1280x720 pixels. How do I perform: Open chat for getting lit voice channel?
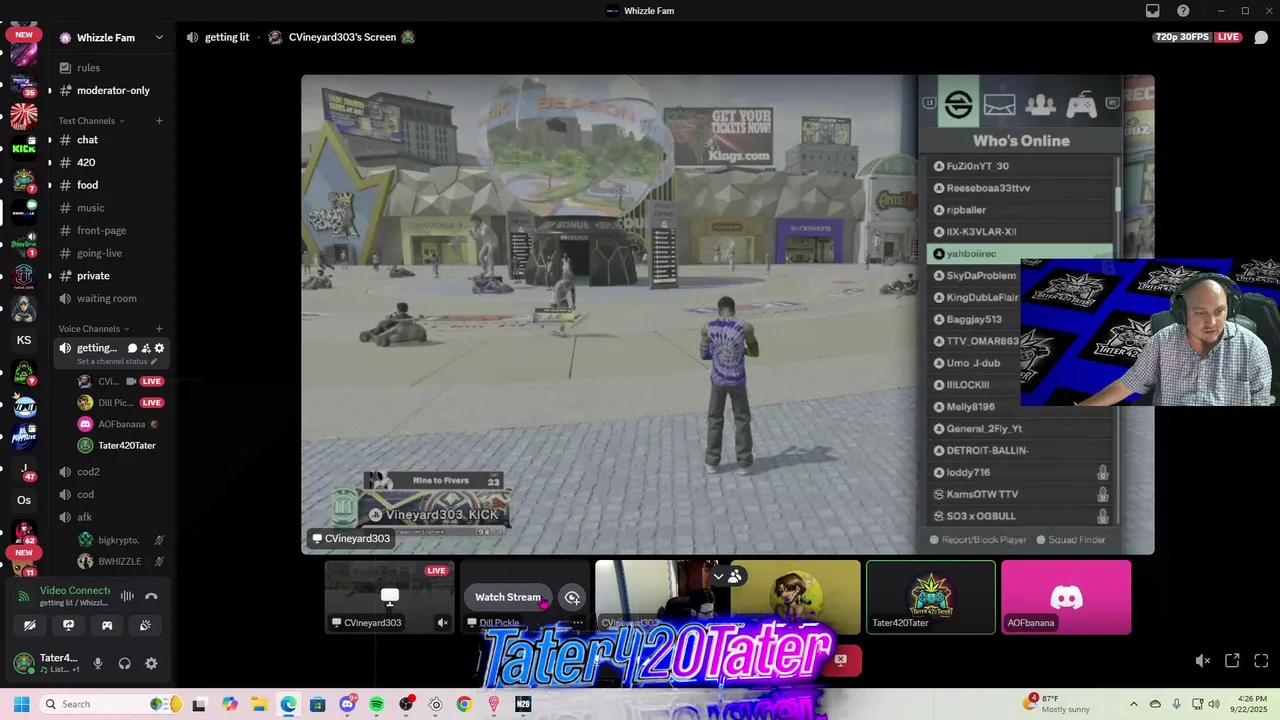click(x=132, y=348)
